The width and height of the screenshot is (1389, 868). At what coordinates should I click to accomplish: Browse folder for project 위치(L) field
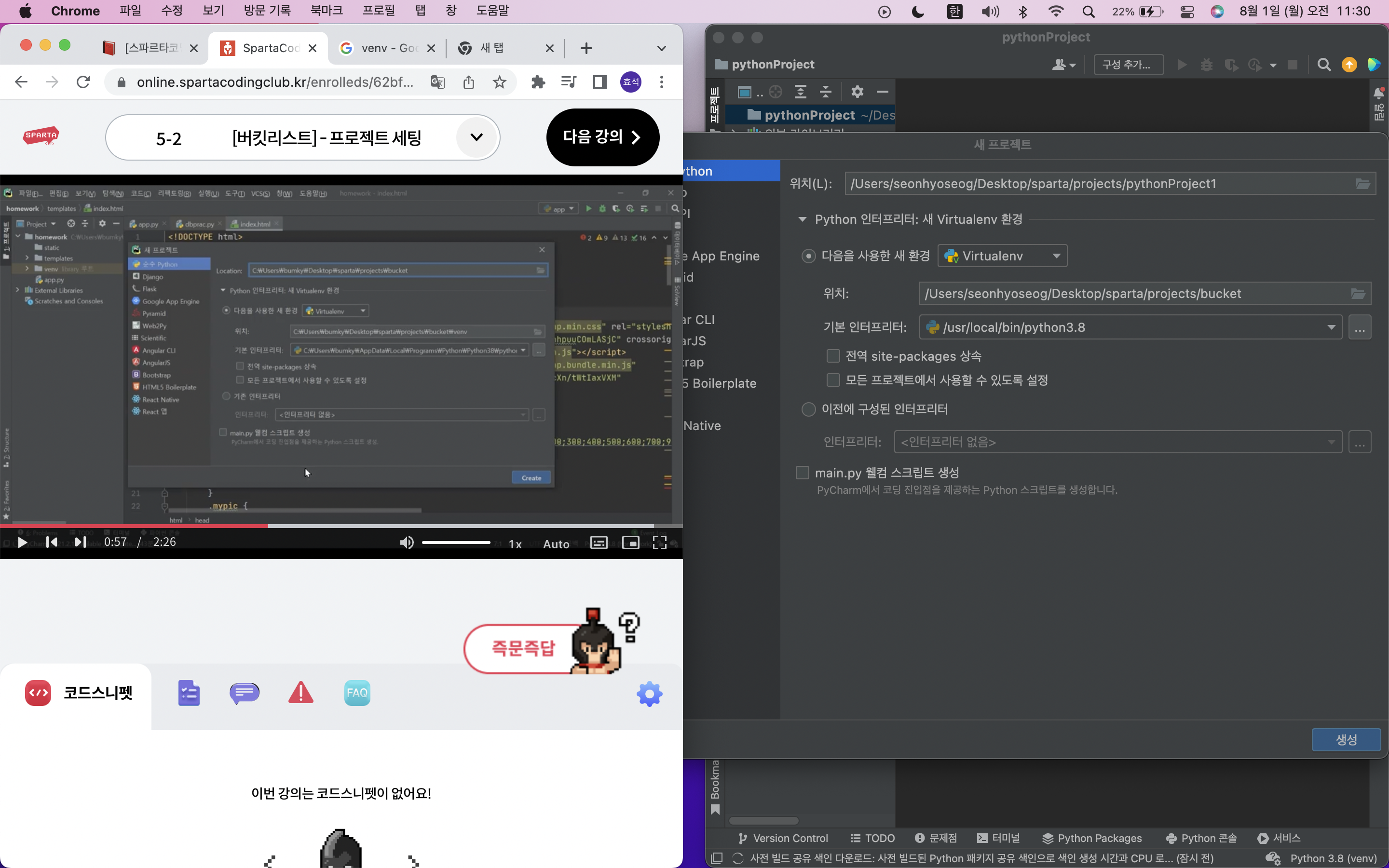(x=1362, y=184)
